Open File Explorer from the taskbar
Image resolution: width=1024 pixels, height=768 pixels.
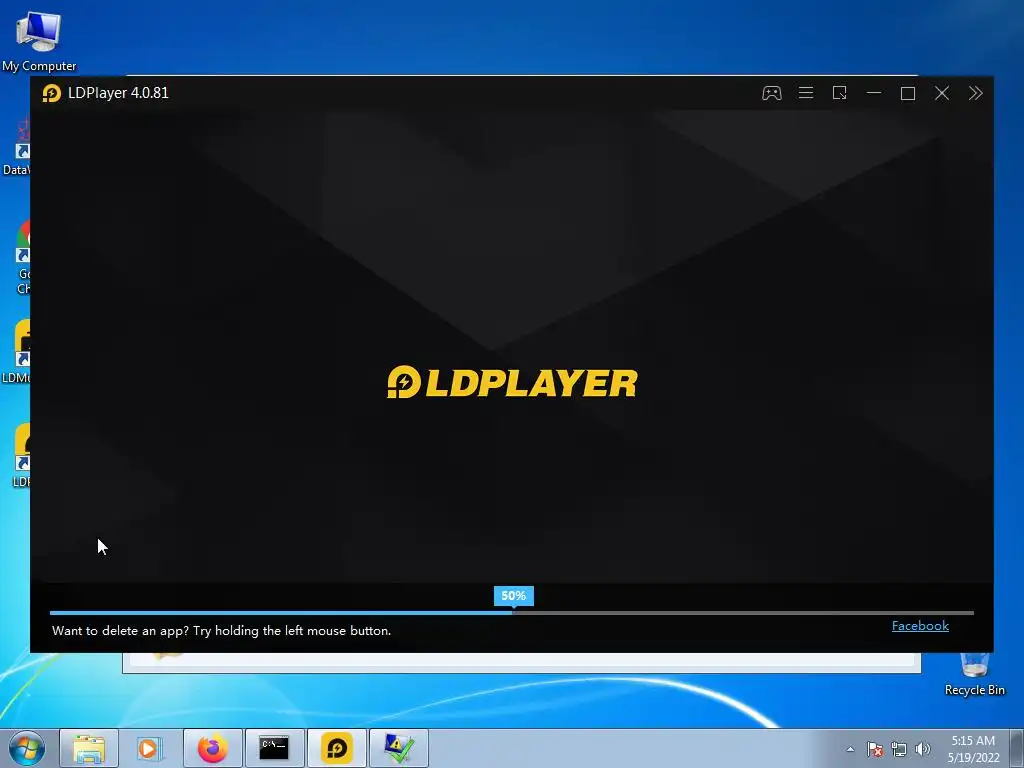[x=89, y=748]
